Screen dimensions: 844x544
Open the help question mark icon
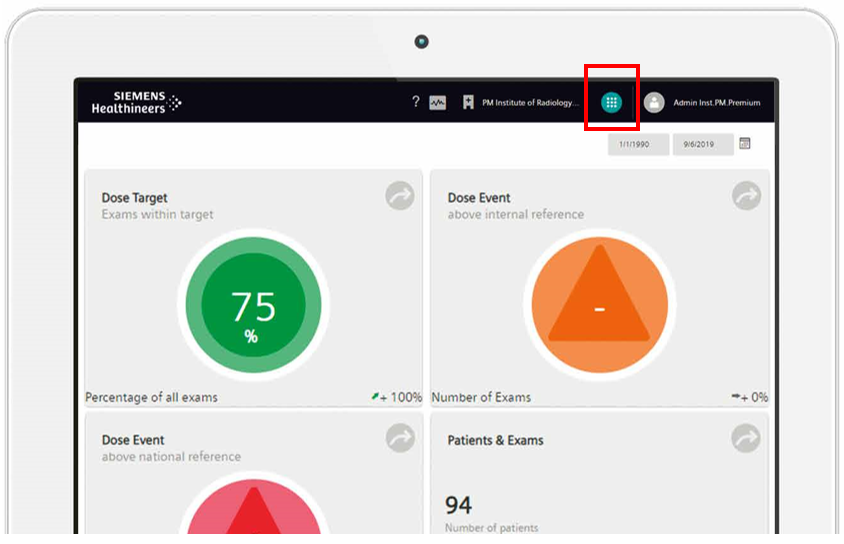pyautogui.click(x=416, y=102)
